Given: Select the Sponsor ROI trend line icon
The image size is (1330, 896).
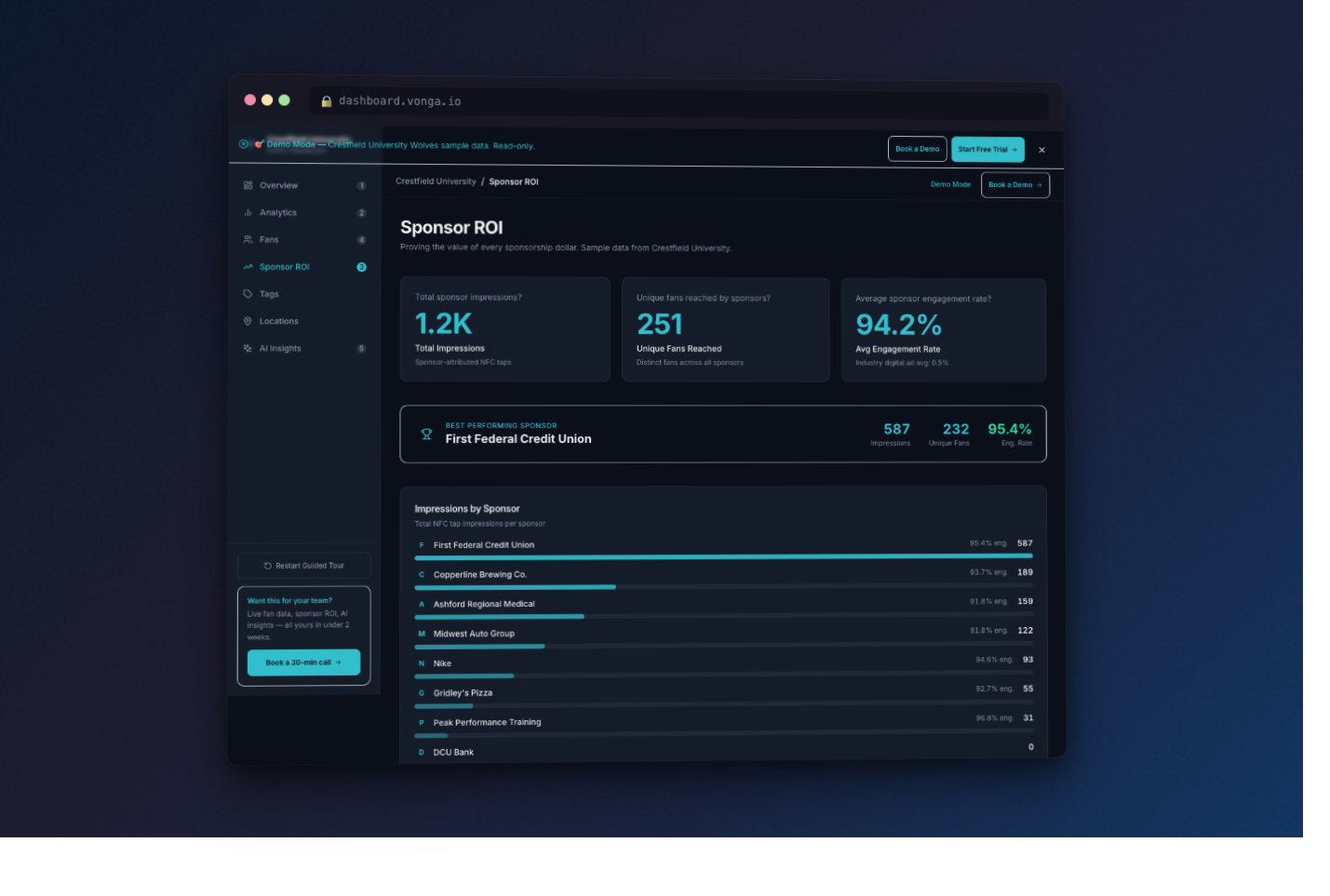Looking at the screenshot, I should coord(248,266).
